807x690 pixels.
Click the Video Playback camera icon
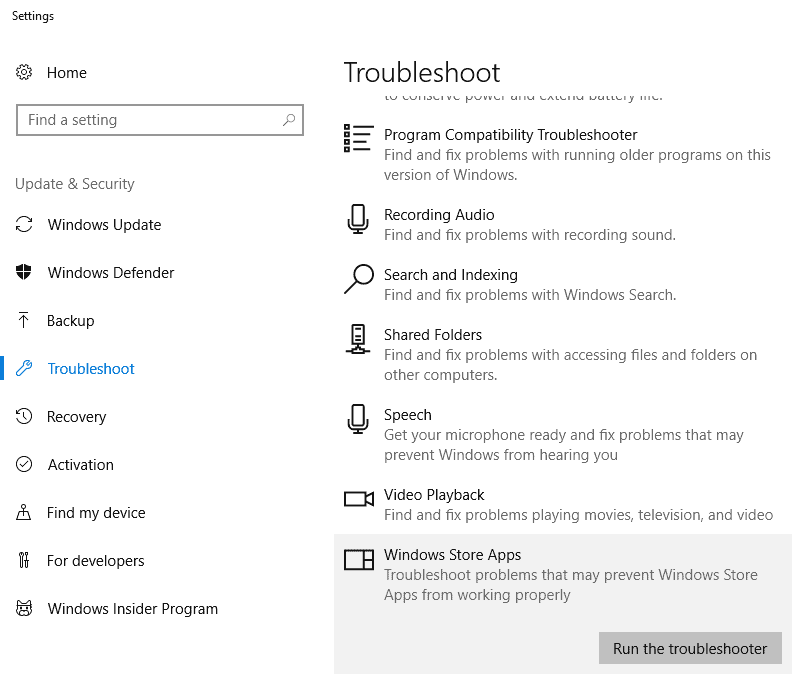357,500
